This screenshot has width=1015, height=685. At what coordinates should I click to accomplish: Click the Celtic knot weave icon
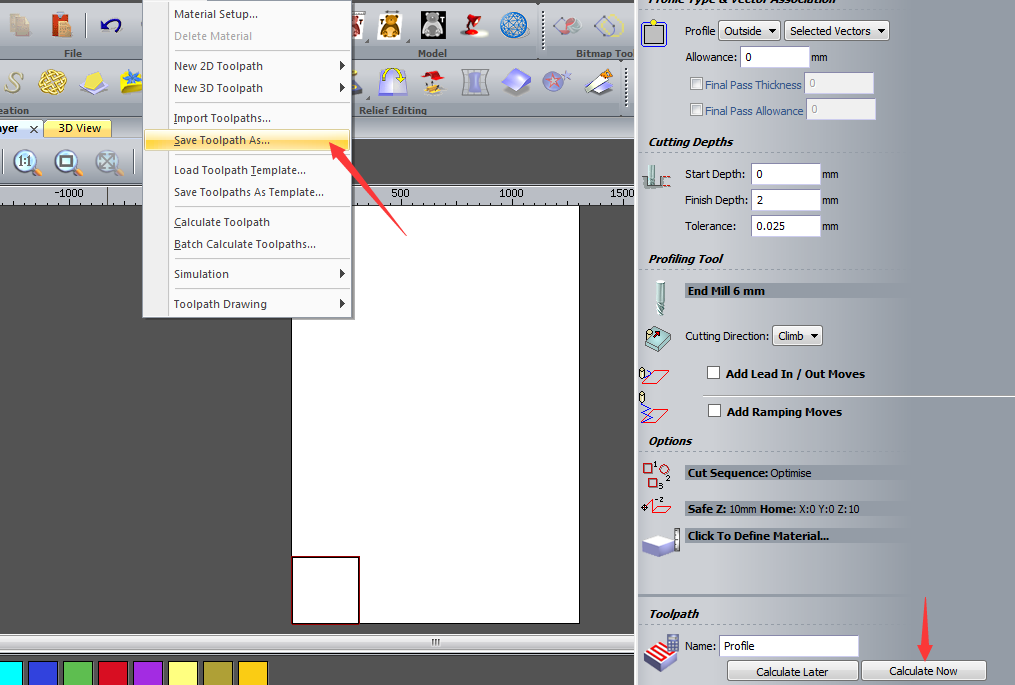(x=51, y=81)
